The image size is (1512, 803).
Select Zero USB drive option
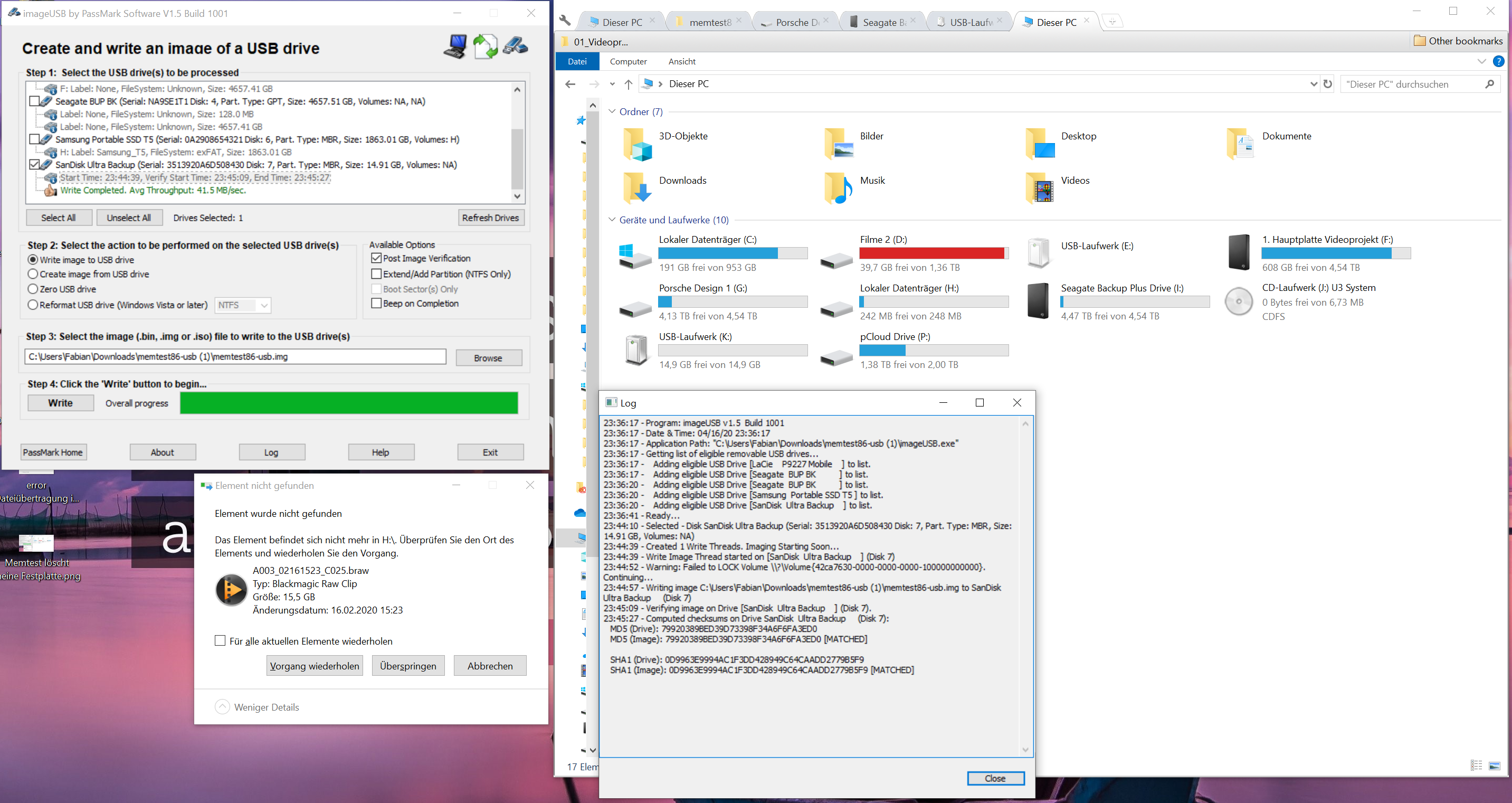[33, 289]
